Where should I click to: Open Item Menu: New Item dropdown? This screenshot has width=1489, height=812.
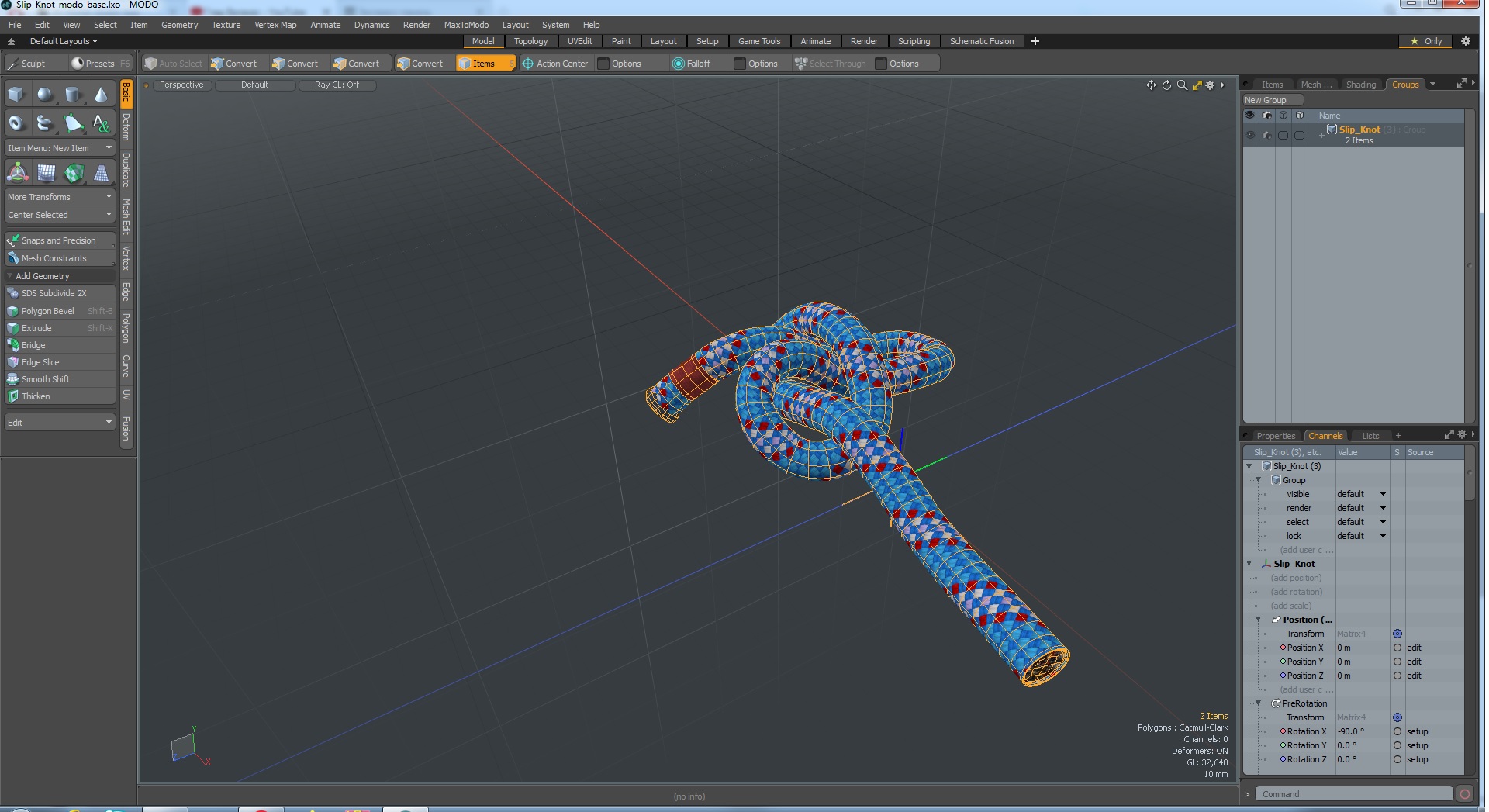(x=60, y=148)
